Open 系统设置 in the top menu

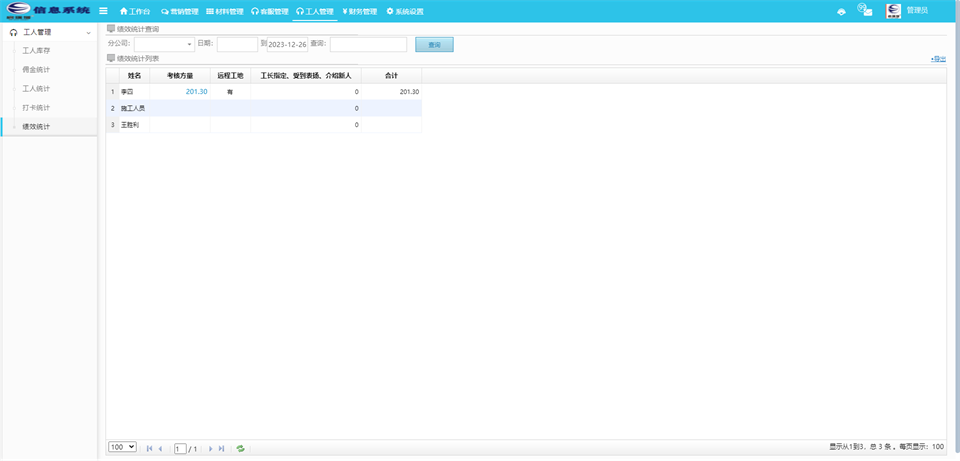tap(405, 12)
